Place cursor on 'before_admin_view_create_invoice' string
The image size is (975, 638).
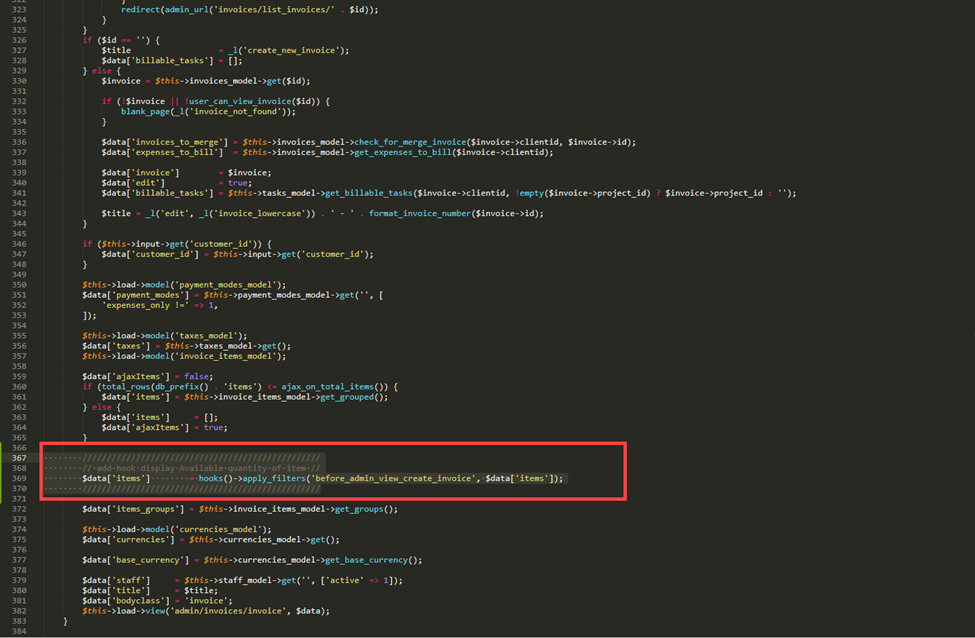point(393,478)
